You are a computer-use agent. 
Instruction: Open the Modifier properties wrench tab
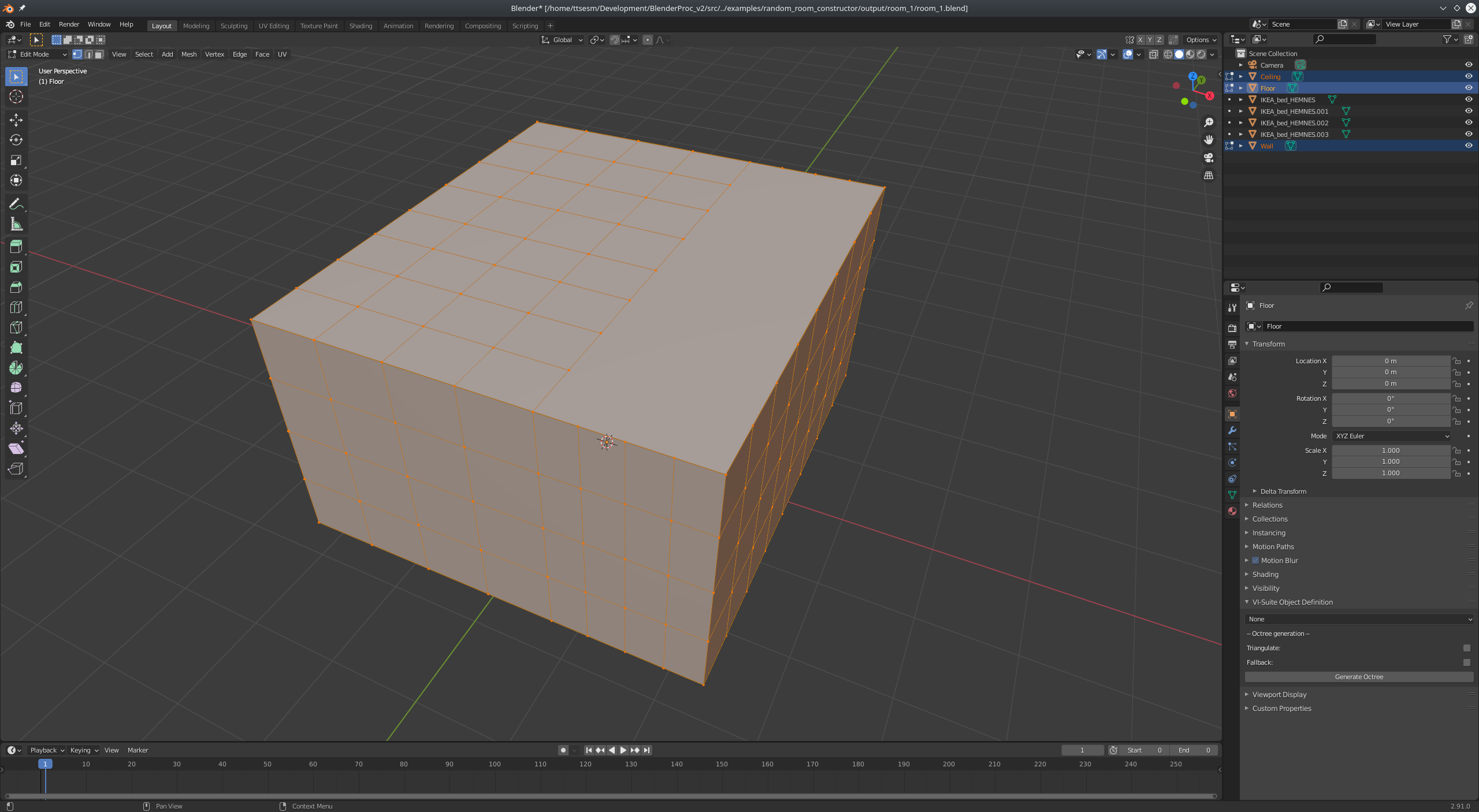pyautogui.click(x=1232, y=430)
